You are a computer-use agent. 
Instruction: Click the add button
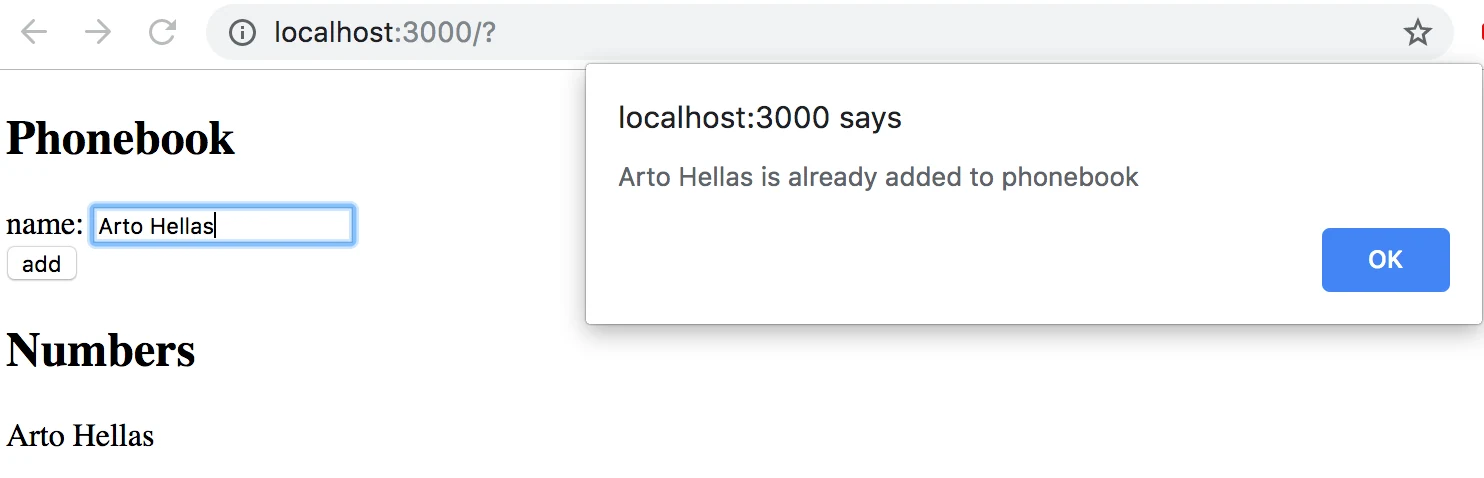point(42,264)
